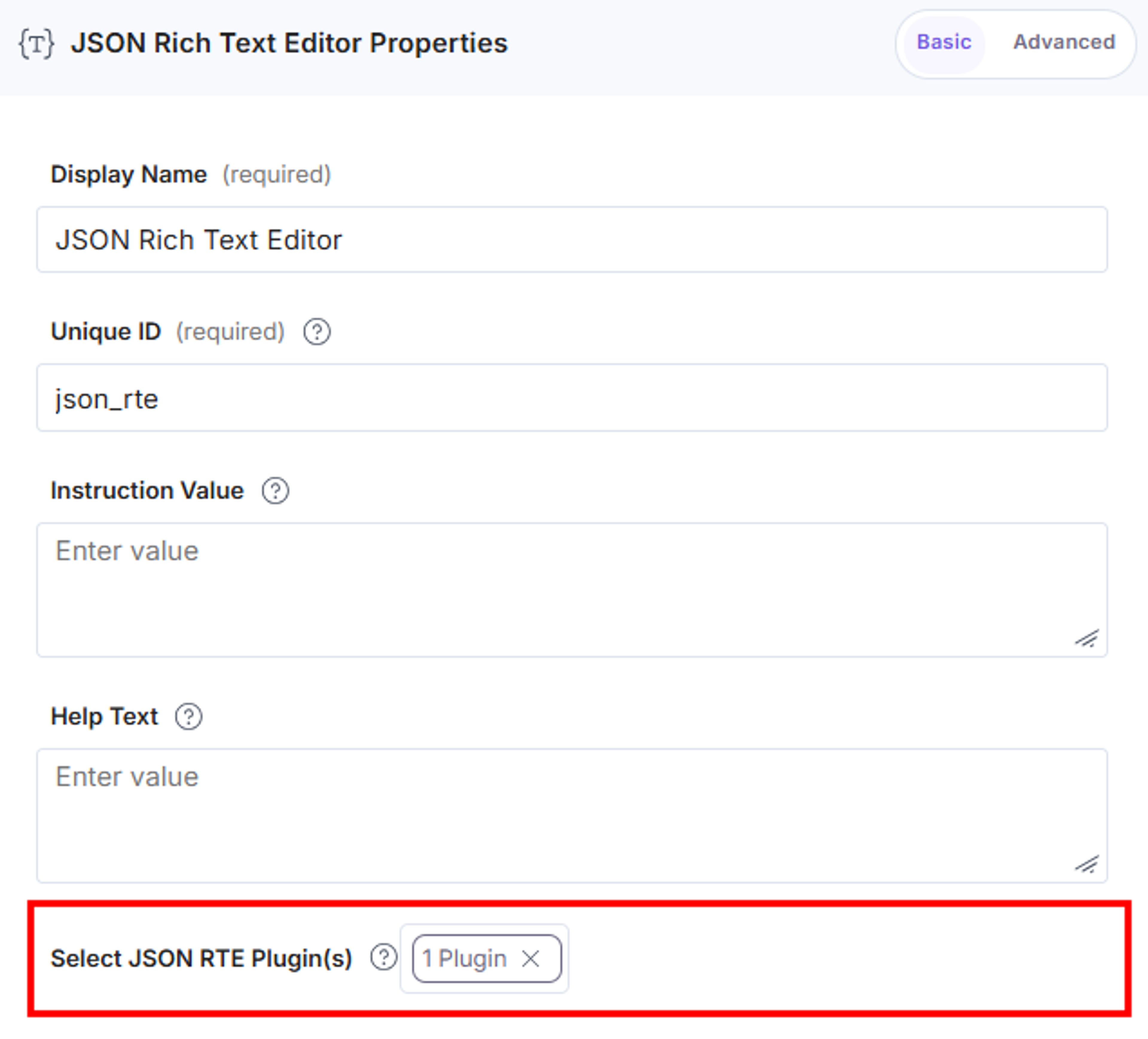Image resolution: width=1148 pixels, height=1039 pixels.
Task: Grab the Help Text resize handle
Action: (x=1086, y=864)
